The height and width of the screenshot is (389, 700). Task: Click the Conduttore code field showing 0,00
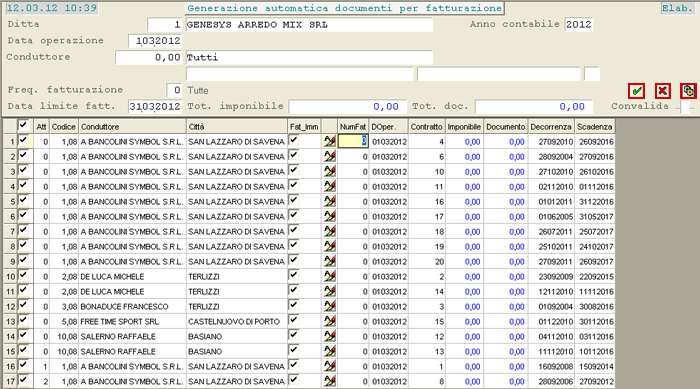point(149,58)
